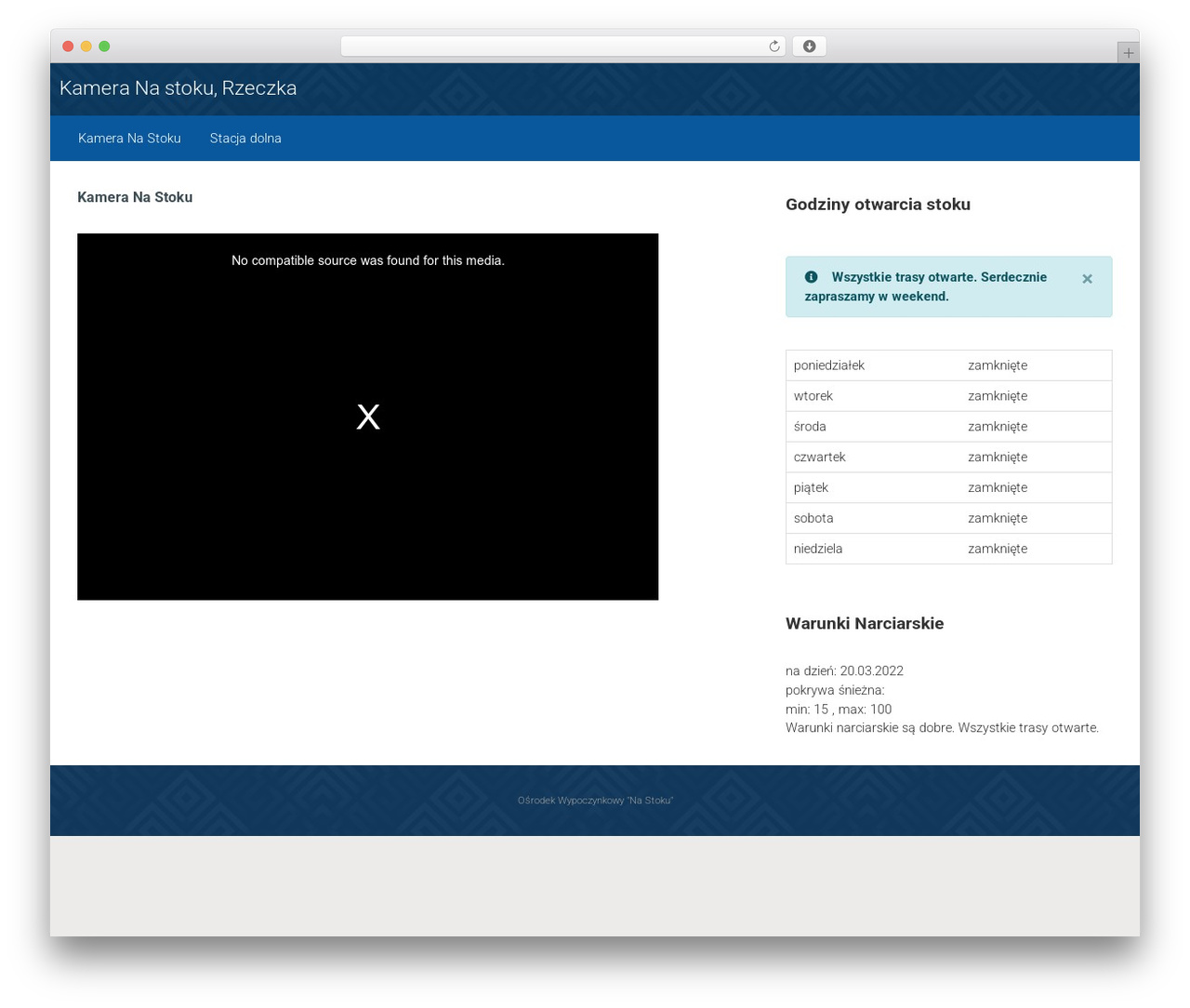This screenshot has width=1190, height=1008.
Task: Click 'zamknięte' in the poniedziałek row
Action: (998, 365)
